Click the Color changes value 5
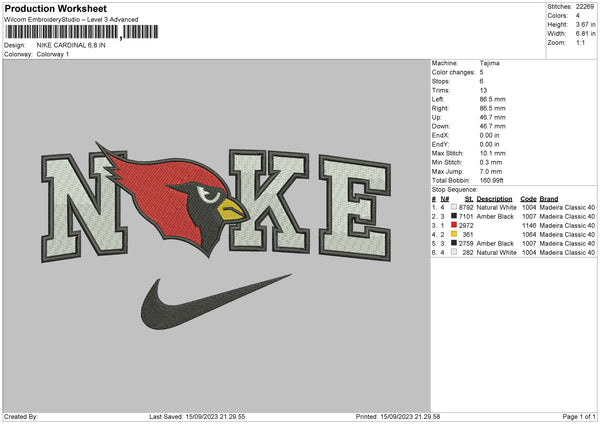This screenshot has width=600, height=424. [481, 72]
